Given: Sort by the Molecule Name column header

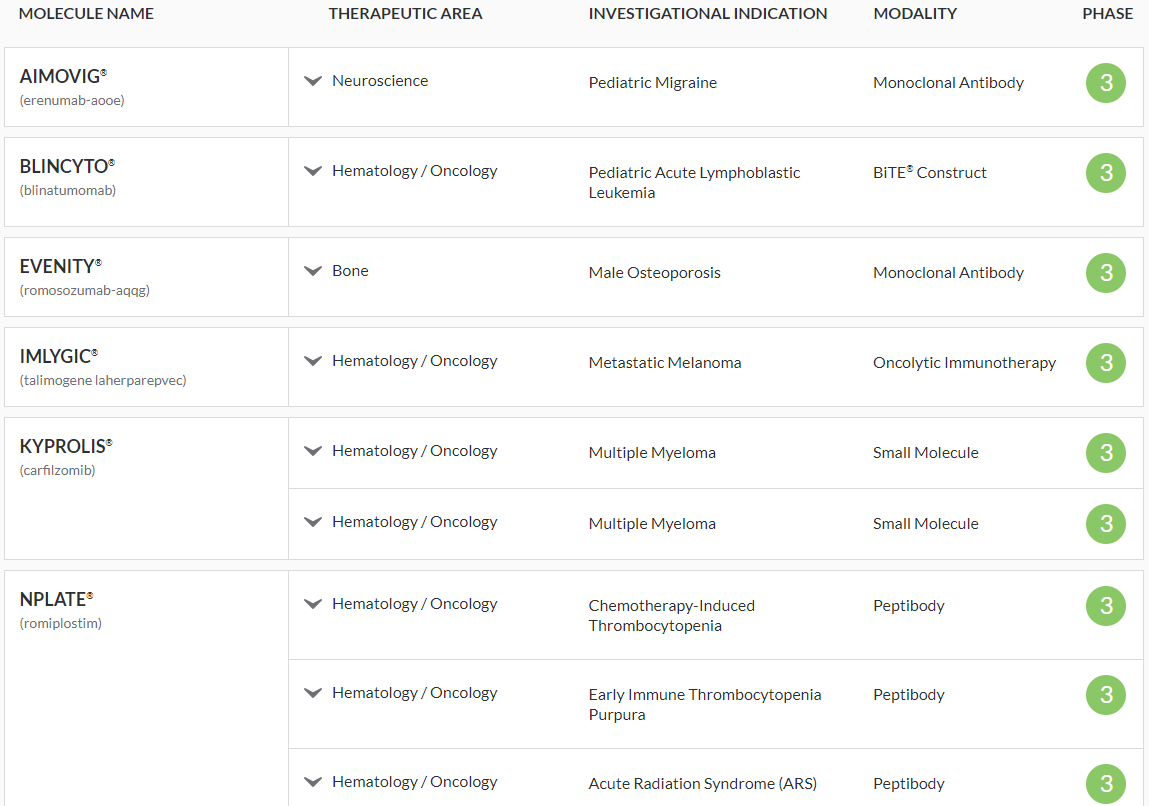Looking at the screenshot, I should pyautogui.click(x=86, y=14).
